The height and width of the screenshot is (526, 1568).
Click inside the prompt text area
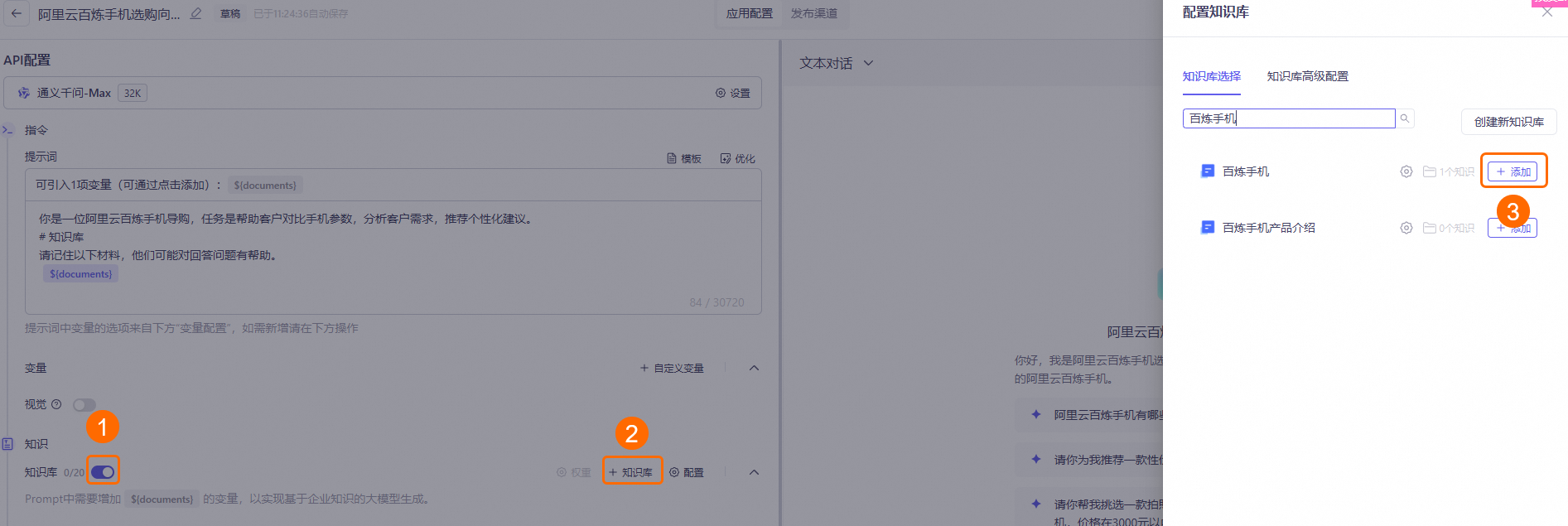[393, 257]
